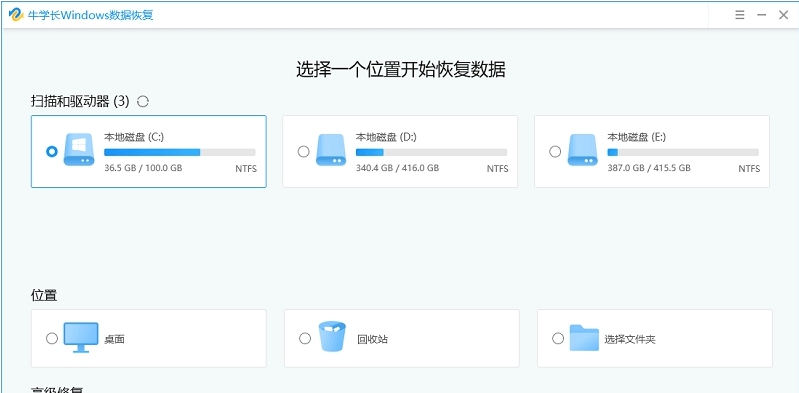Minimize the data recovery window
799x393 pixels.
(x=762, y=15)
